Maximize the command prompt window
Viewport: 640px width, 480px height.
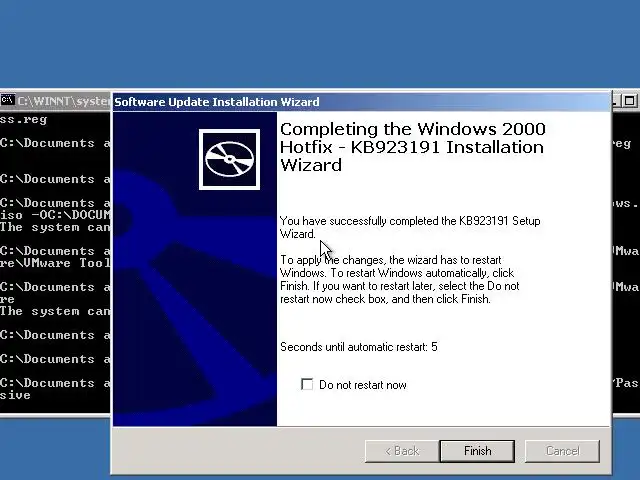[630, 100]
